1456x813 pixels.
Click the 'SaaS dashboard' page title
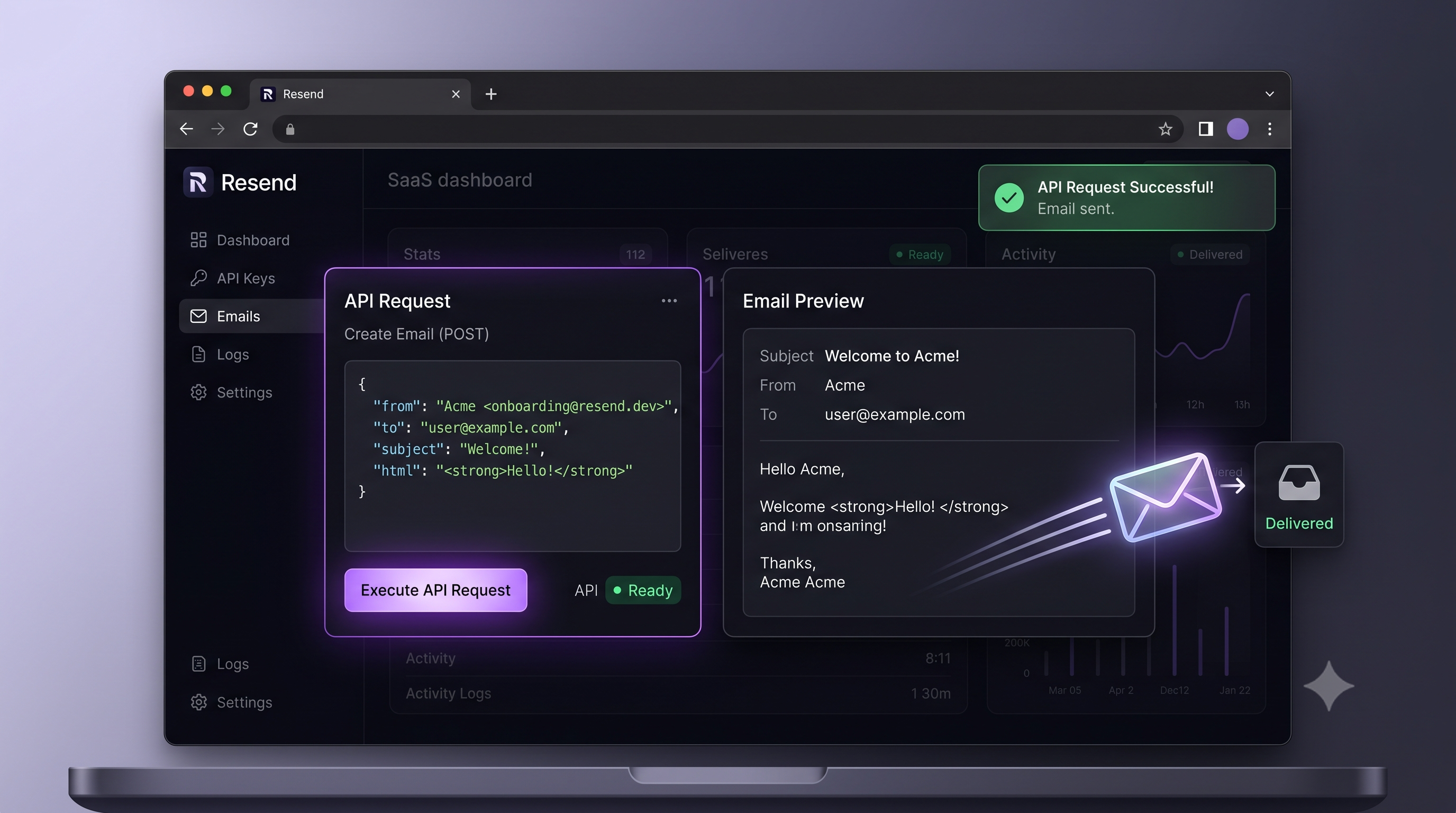(460, 180)
